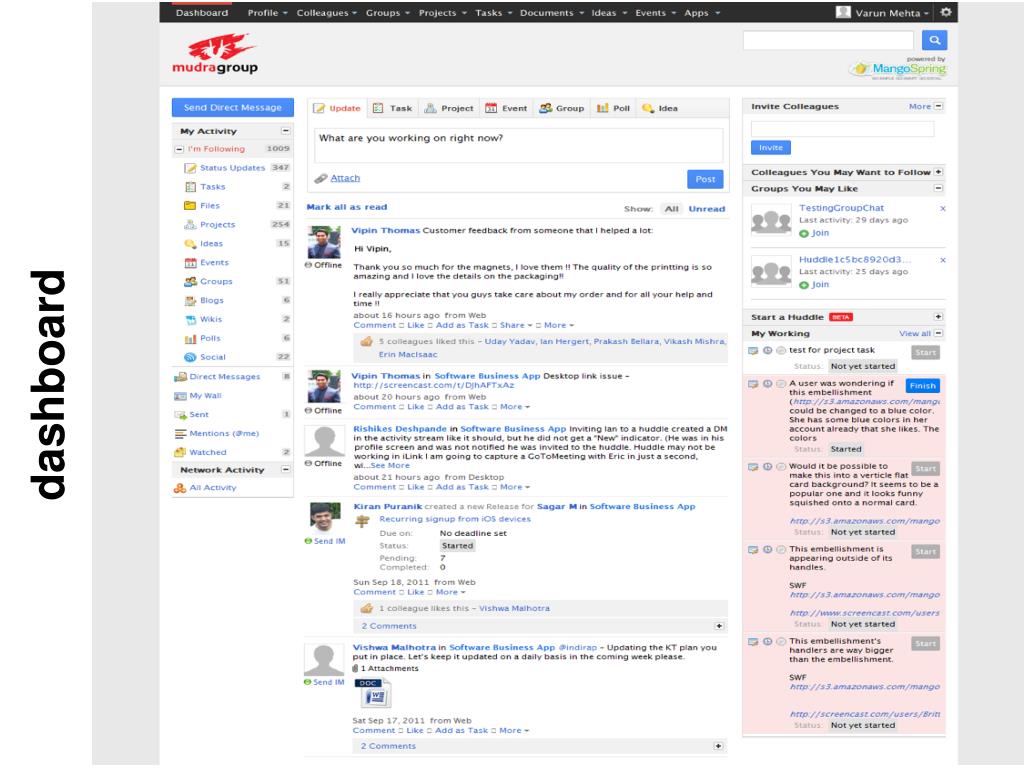
Task: Open the Mentions (@me) icon
Action: 180,434
